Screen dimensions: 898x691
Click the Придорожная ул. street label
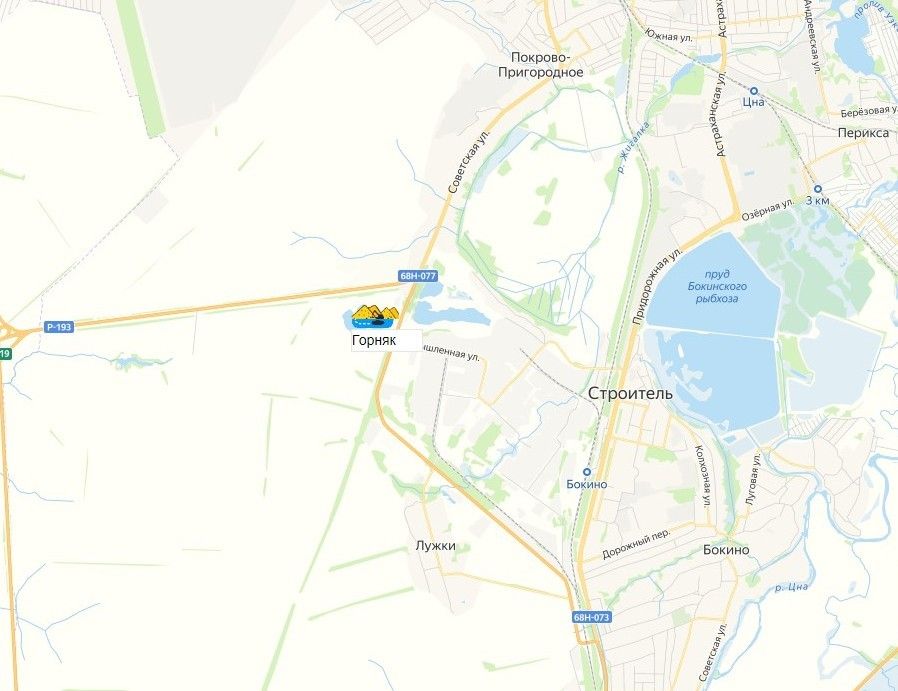[658, 287]
